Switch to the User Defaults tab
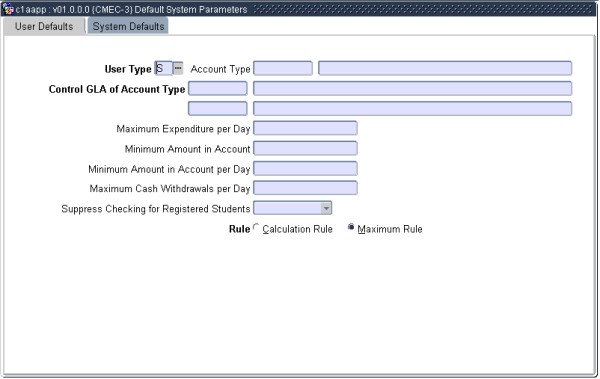 point(44,26)
